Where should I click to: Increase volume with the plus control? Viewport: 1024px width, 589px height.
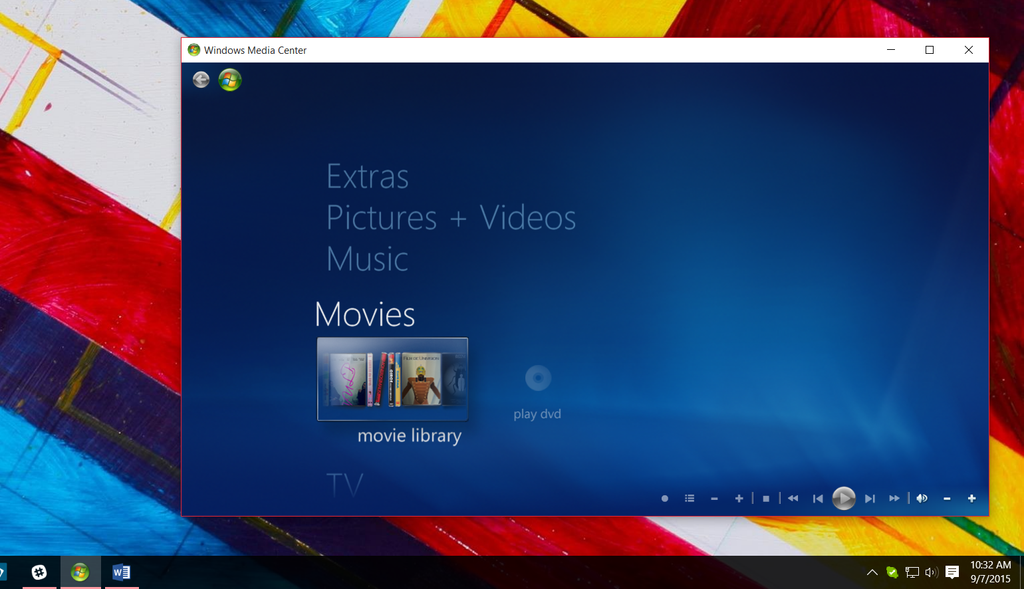(972, 497)
